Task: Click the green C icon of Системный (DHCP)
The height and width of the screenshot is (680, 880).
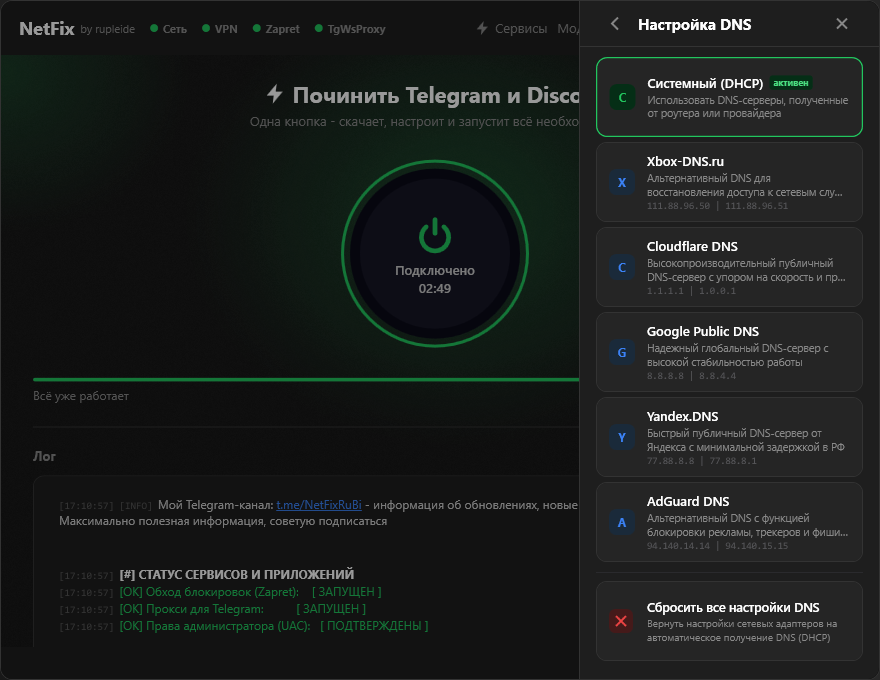Action: 622,98
